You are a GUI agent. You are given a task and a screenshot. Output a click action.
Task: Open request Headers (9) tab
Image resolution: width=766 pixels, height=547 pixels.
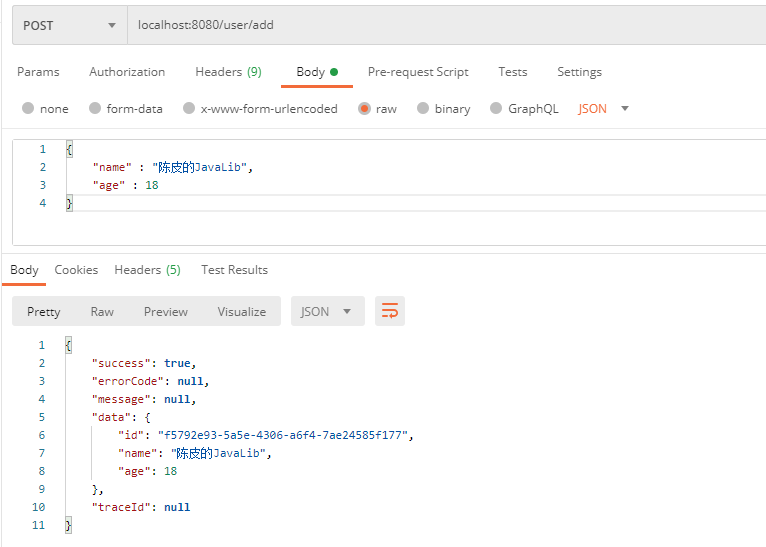click(x=228, y=72)
